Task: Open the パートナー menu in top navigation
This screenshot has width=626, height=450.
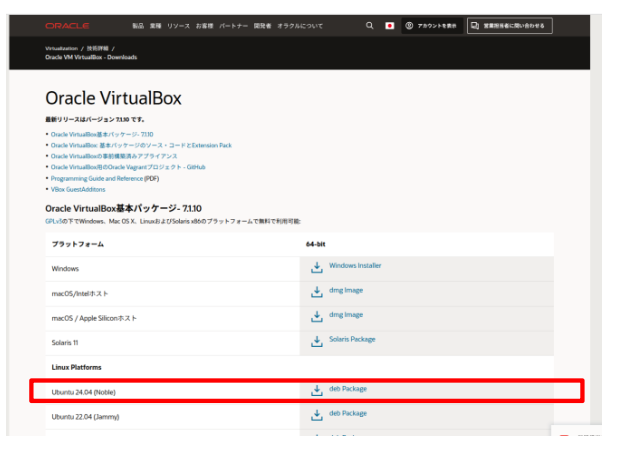Action: tap(233, 25)
